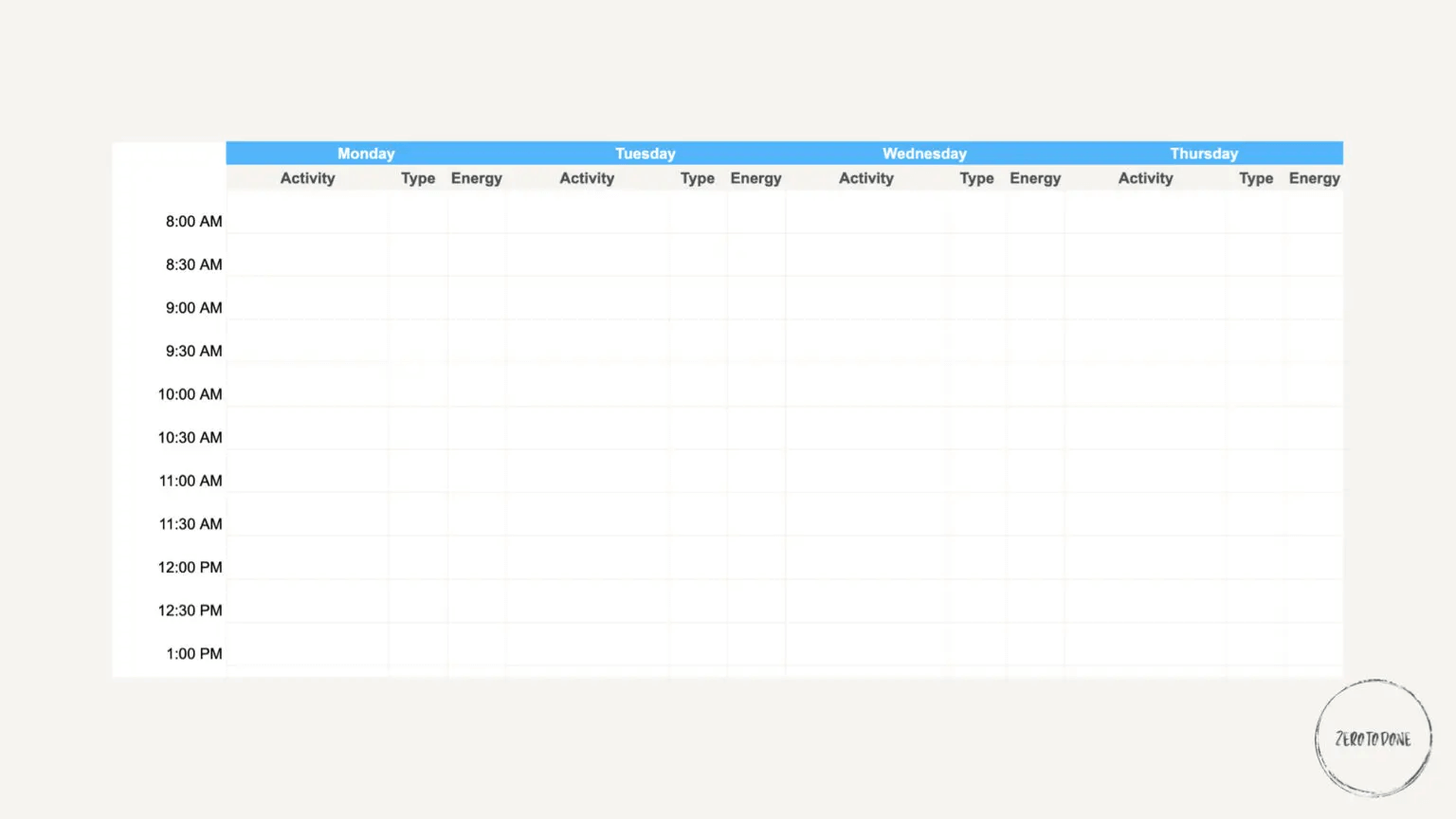Select the 1:00 PM time row label
1456x819 pixels.
[x=193, y=653]
